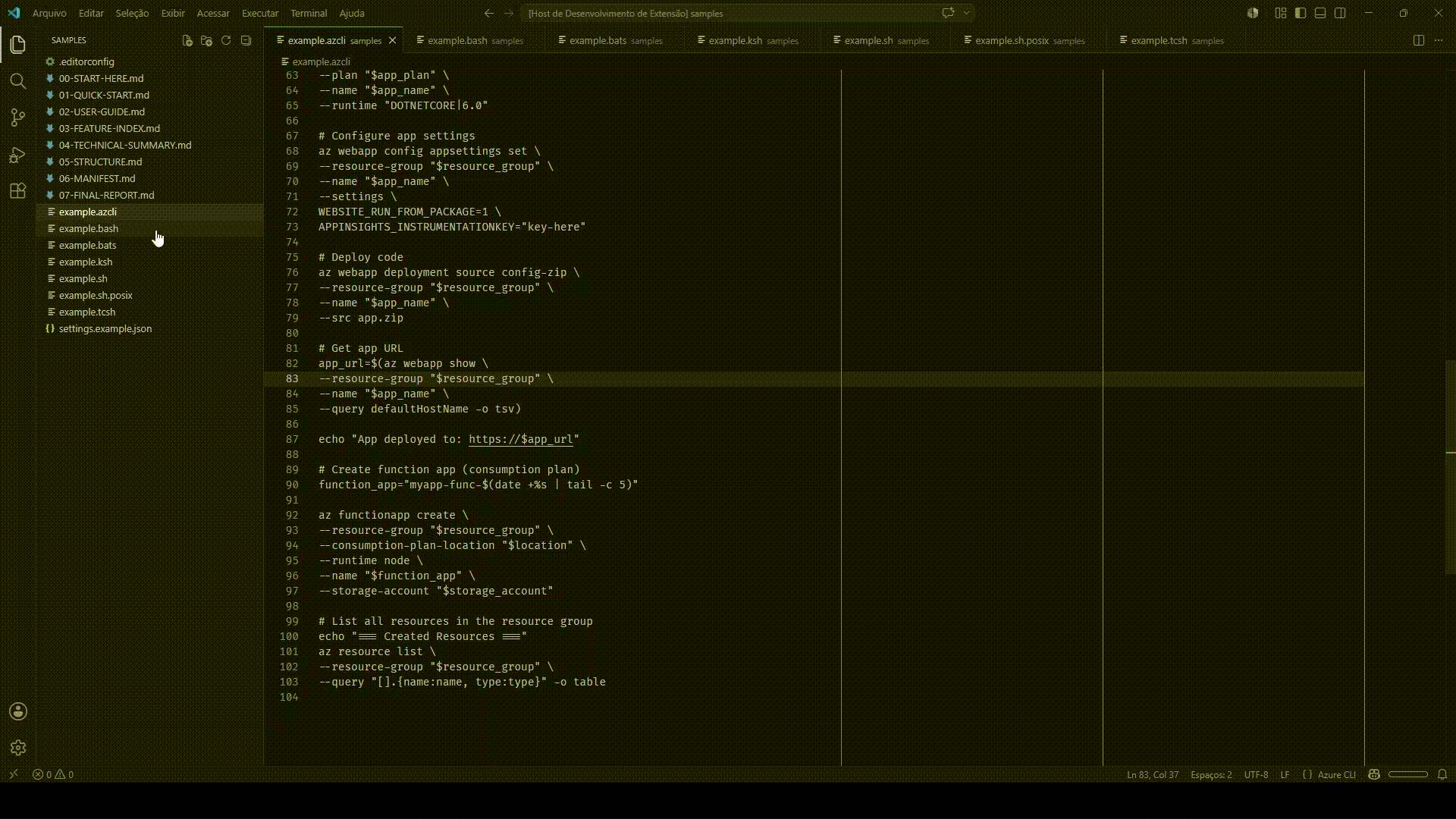The image size is (1456, 819).
Task: Open the https://$app_url link in editor
Action: pyautogui.click(x=521, y=439)
